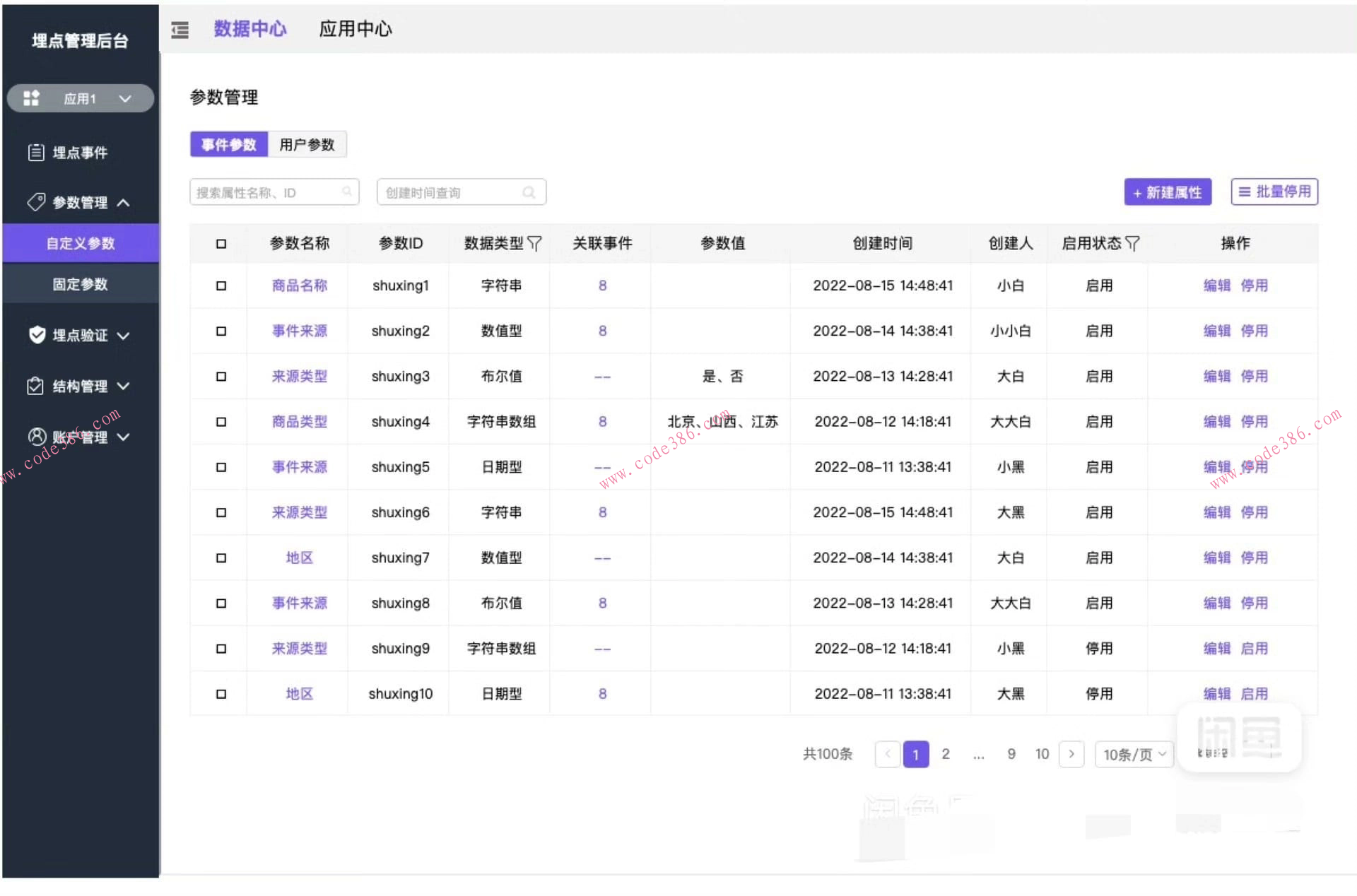Image resolution: width=1357 pixels, height=896 pixels.
Task: Go to page 2 in pagination
Action: pos(946,754)
